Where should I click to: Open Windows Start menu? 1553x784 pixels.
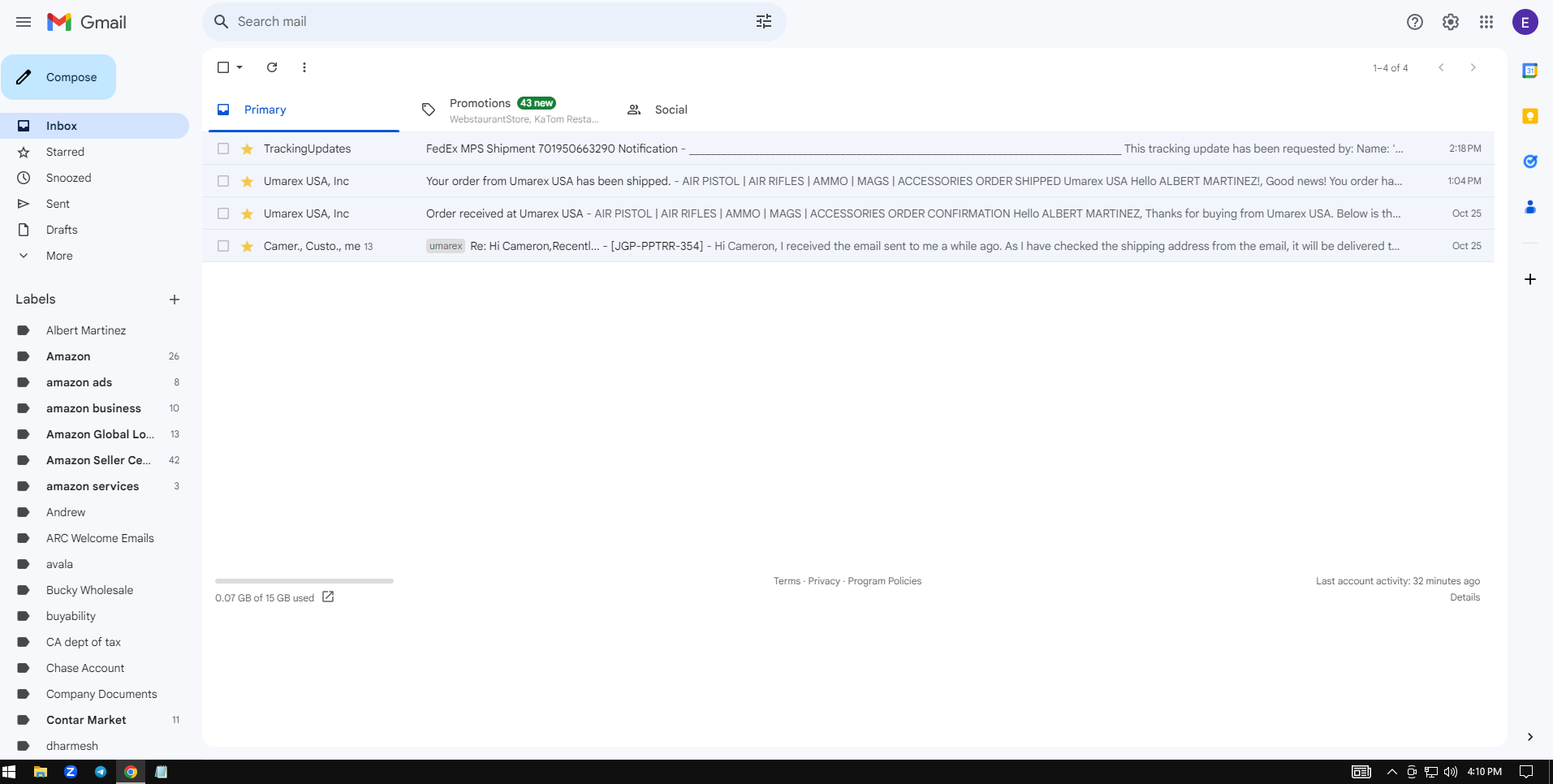(x=9, y=772)
